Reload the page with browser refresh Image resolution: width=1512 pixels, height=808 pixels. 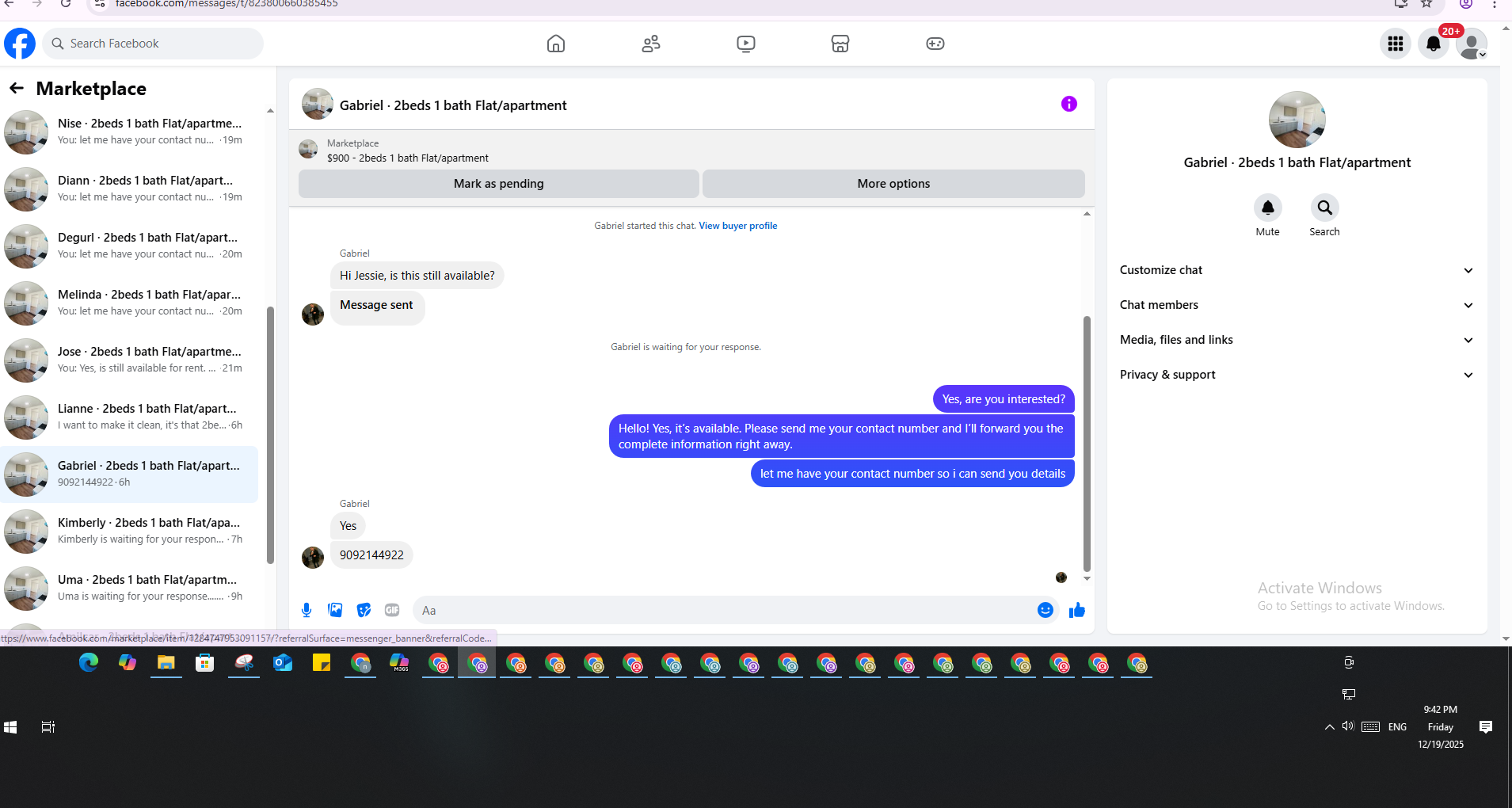coord(66,4)
